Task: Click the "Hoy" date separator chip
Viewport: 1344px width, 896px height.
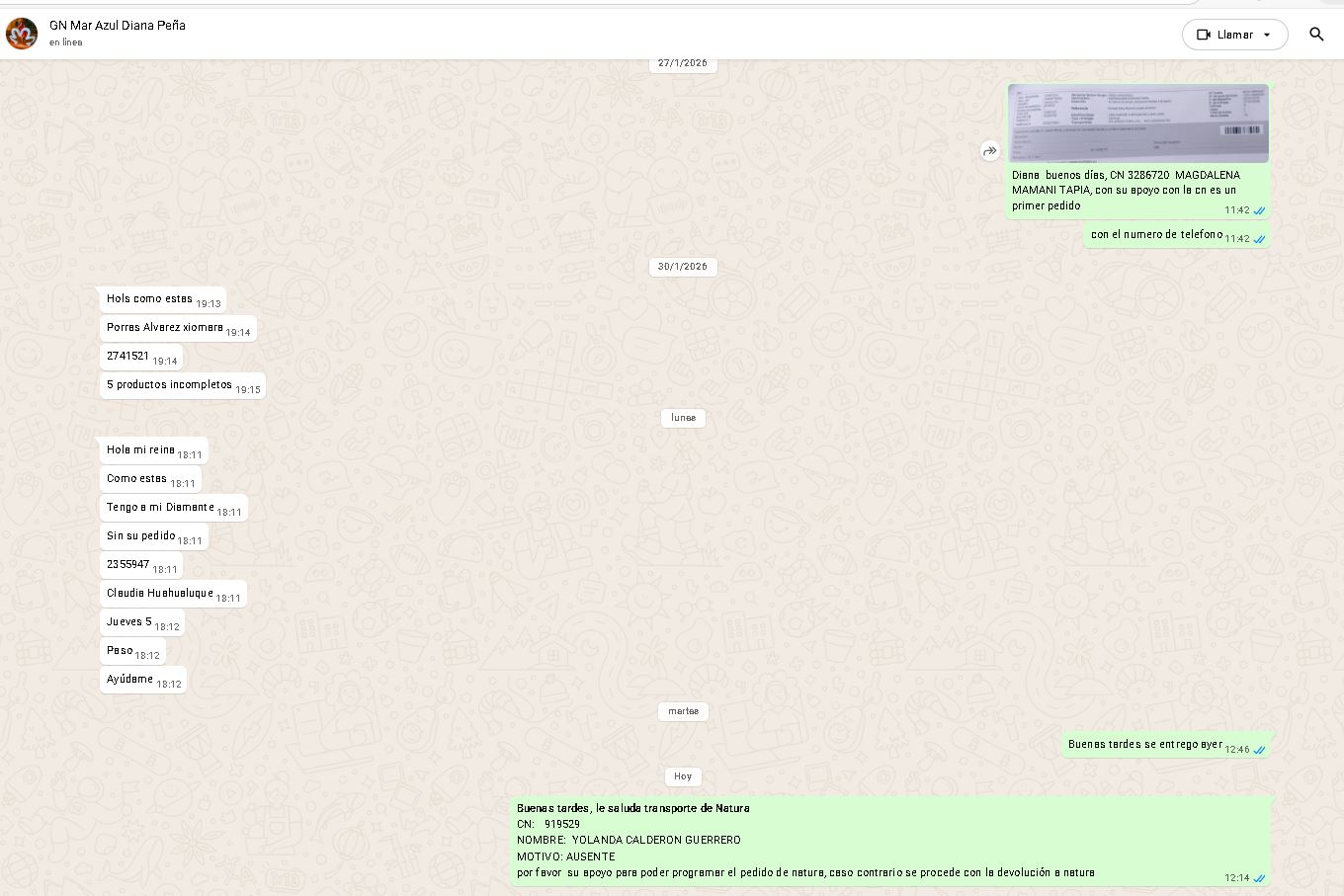Action: point(683,776)
